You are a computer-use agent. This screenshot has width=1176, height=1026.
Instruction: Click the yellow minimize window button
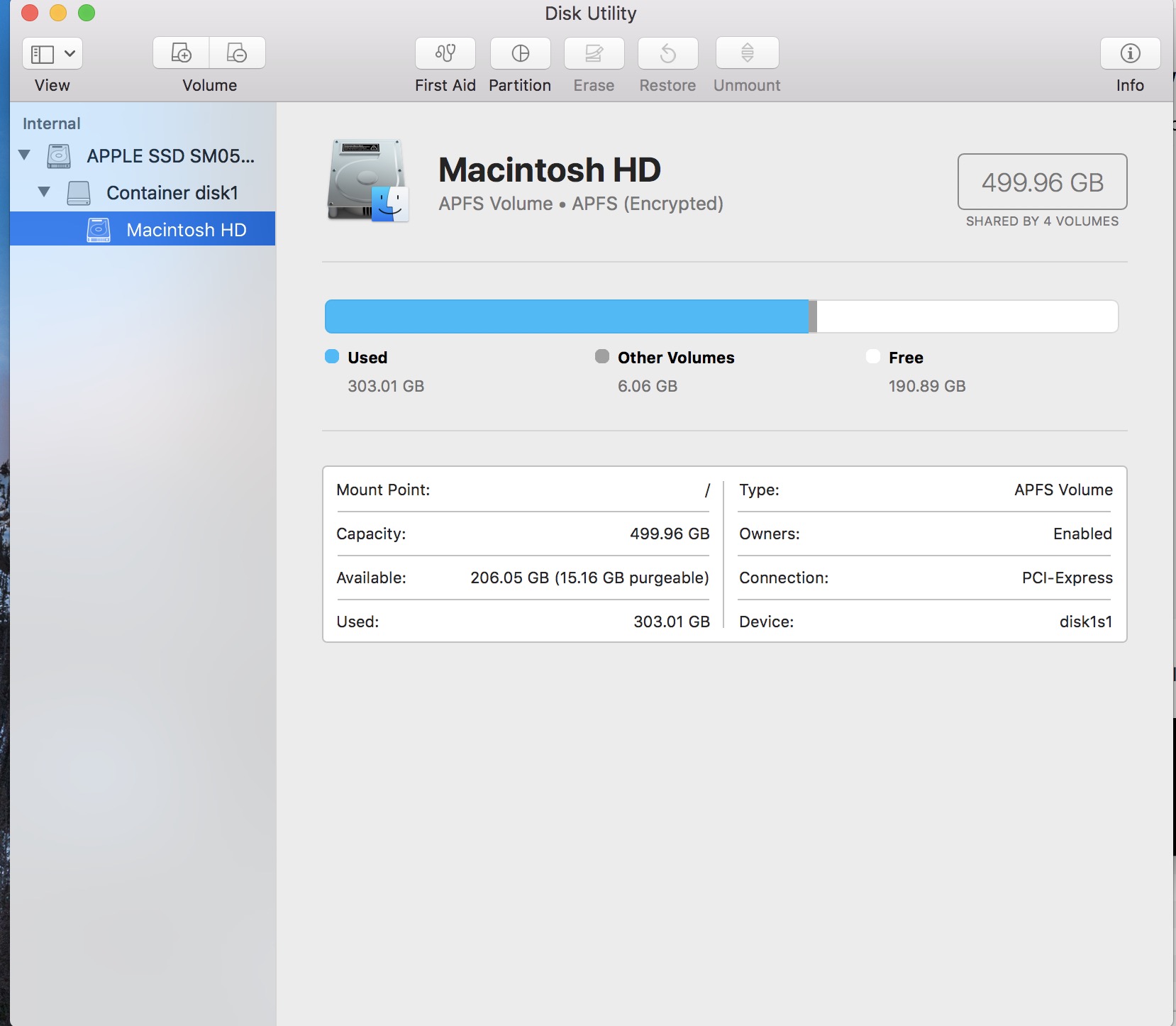58,13
